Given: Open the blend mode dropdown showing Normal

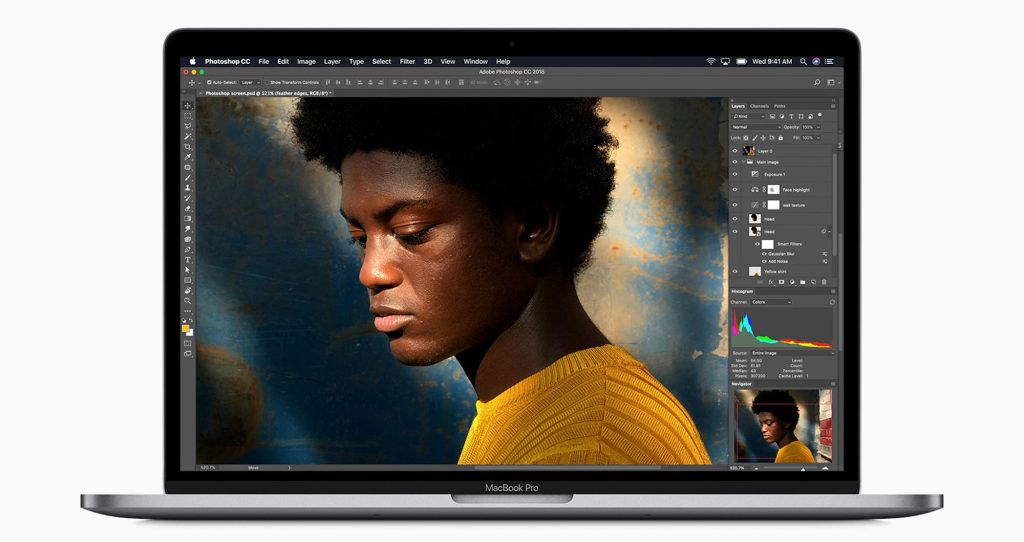Looking at the screenshot, I should coord(756,127).
